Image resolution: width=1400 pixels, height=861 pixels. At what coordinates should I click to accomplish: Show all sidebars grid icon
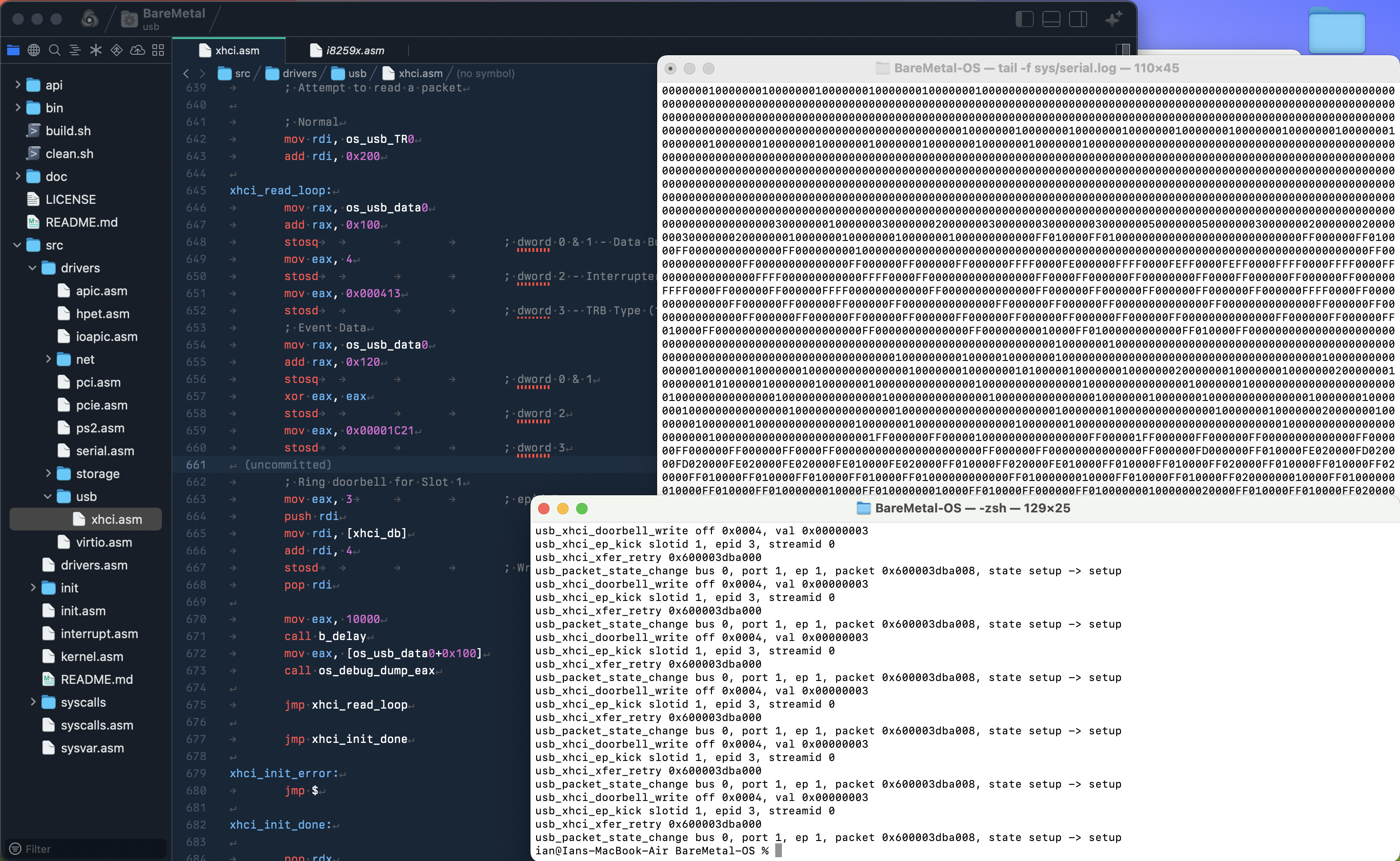tap(158, 50)
